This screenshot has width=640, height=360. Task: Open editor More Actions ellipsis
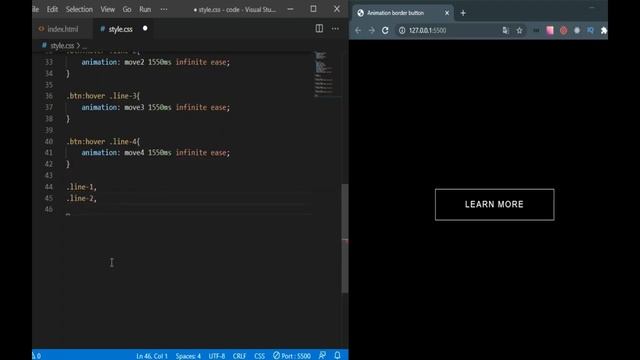pos(335,29)
